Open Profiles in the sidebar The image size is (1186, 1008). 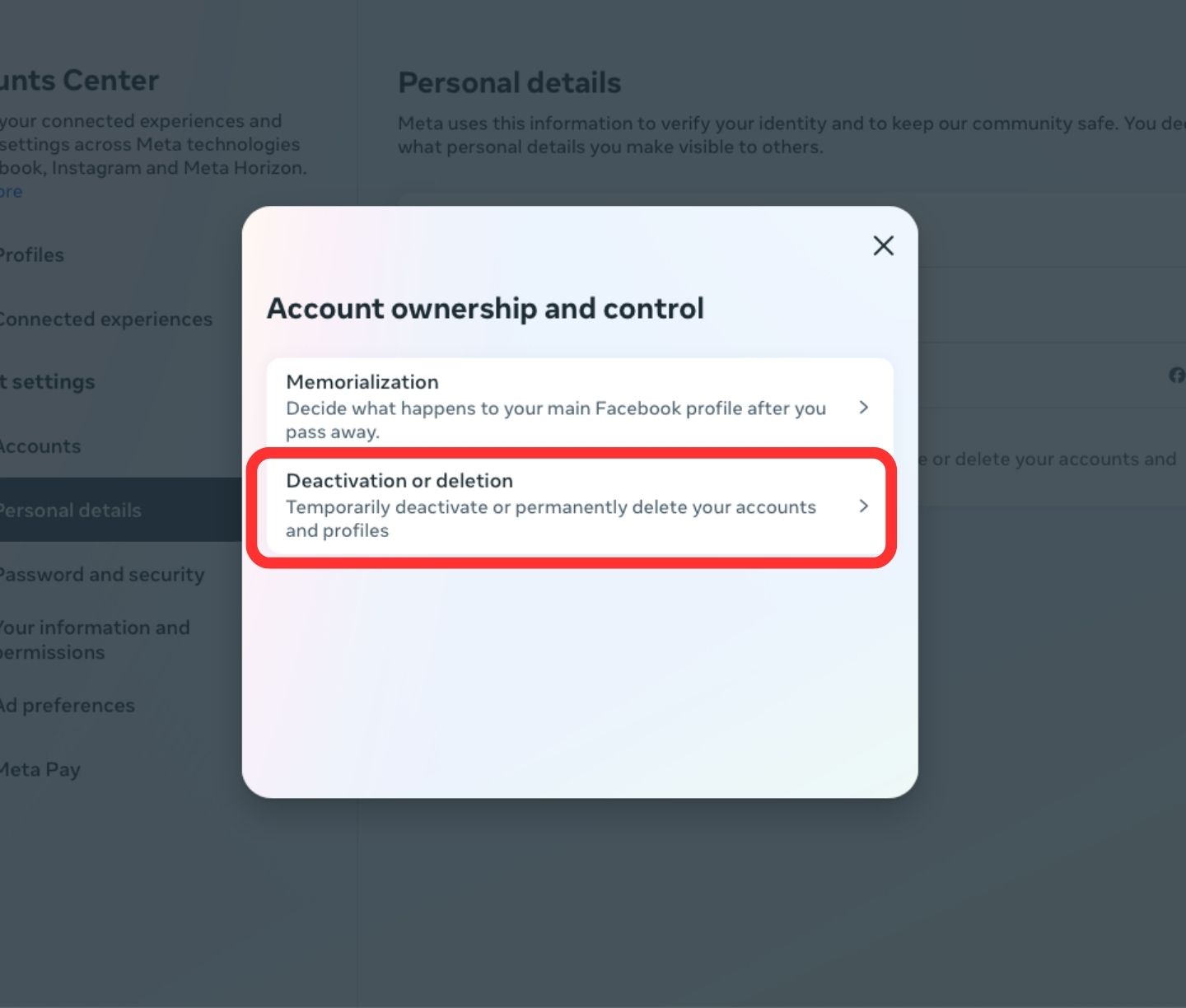pyautogui.click(x=32, y=255)
